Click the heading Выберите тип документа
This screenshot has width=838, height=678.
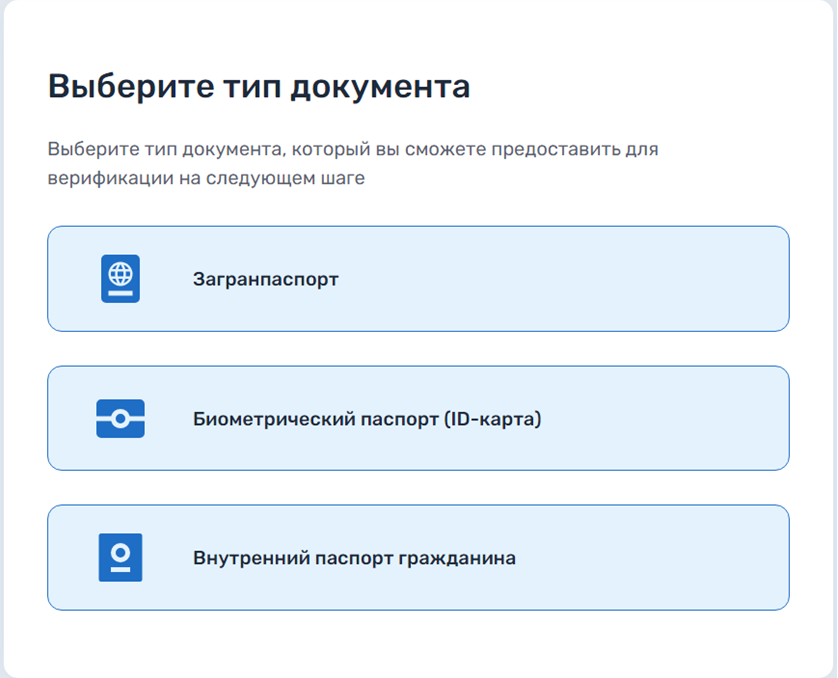pyautogui.click(x=258, y=87)
